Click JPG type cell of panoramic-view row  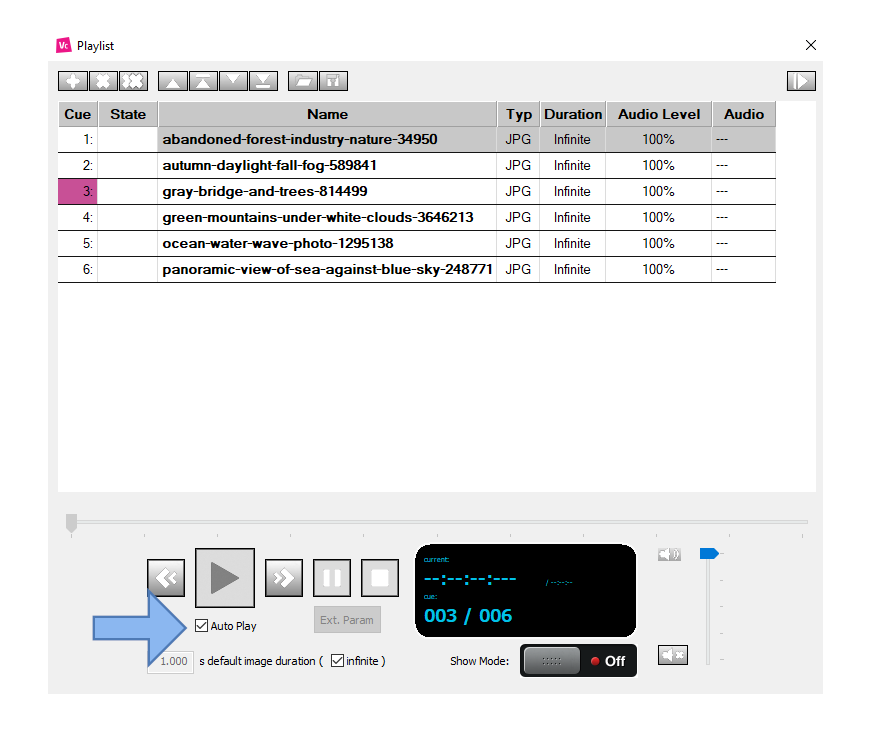click(x=518, y=270)
